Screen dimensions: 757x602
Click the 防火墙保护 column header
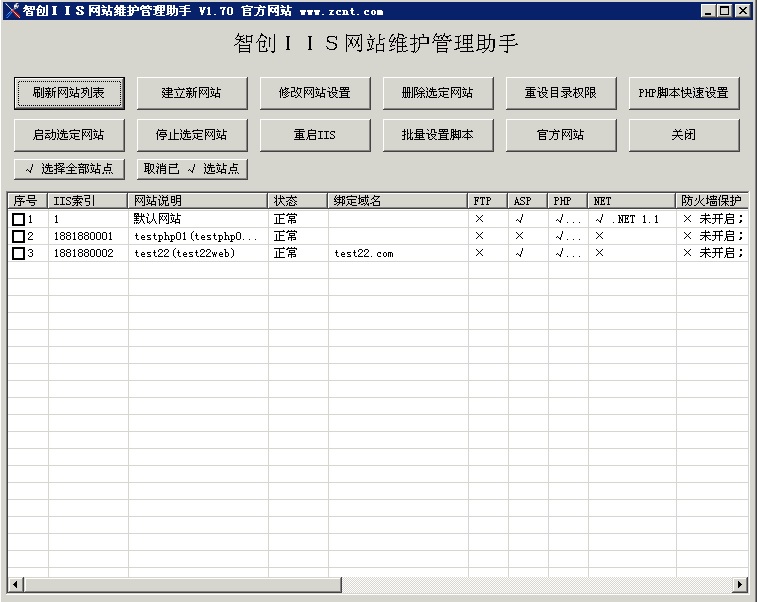tap(712, 200)
